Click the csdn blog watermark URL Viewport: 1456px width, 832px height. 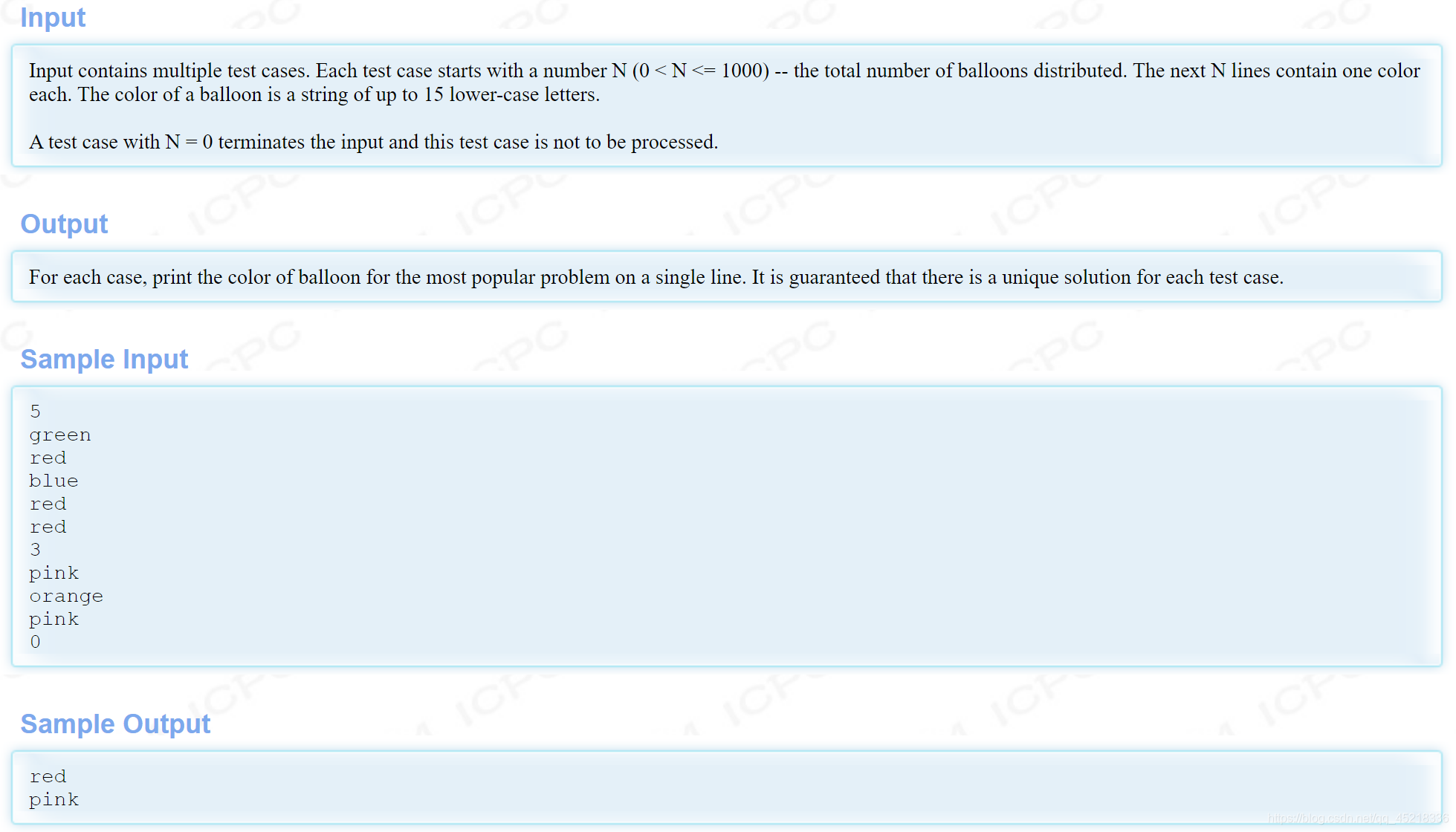click(1356, 818)
